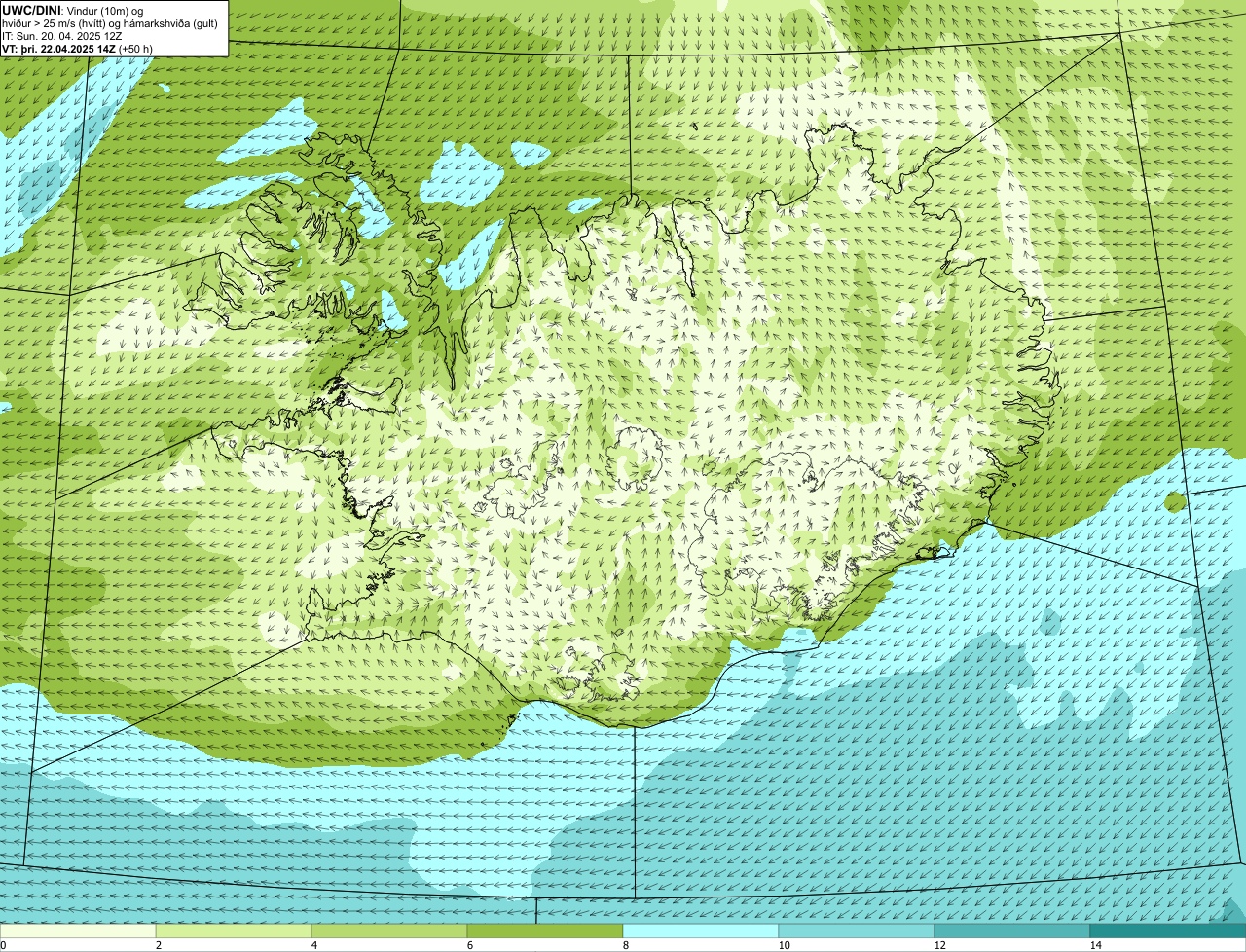Click the legend label '4'
1246x952 pixels.
point(313,945)
